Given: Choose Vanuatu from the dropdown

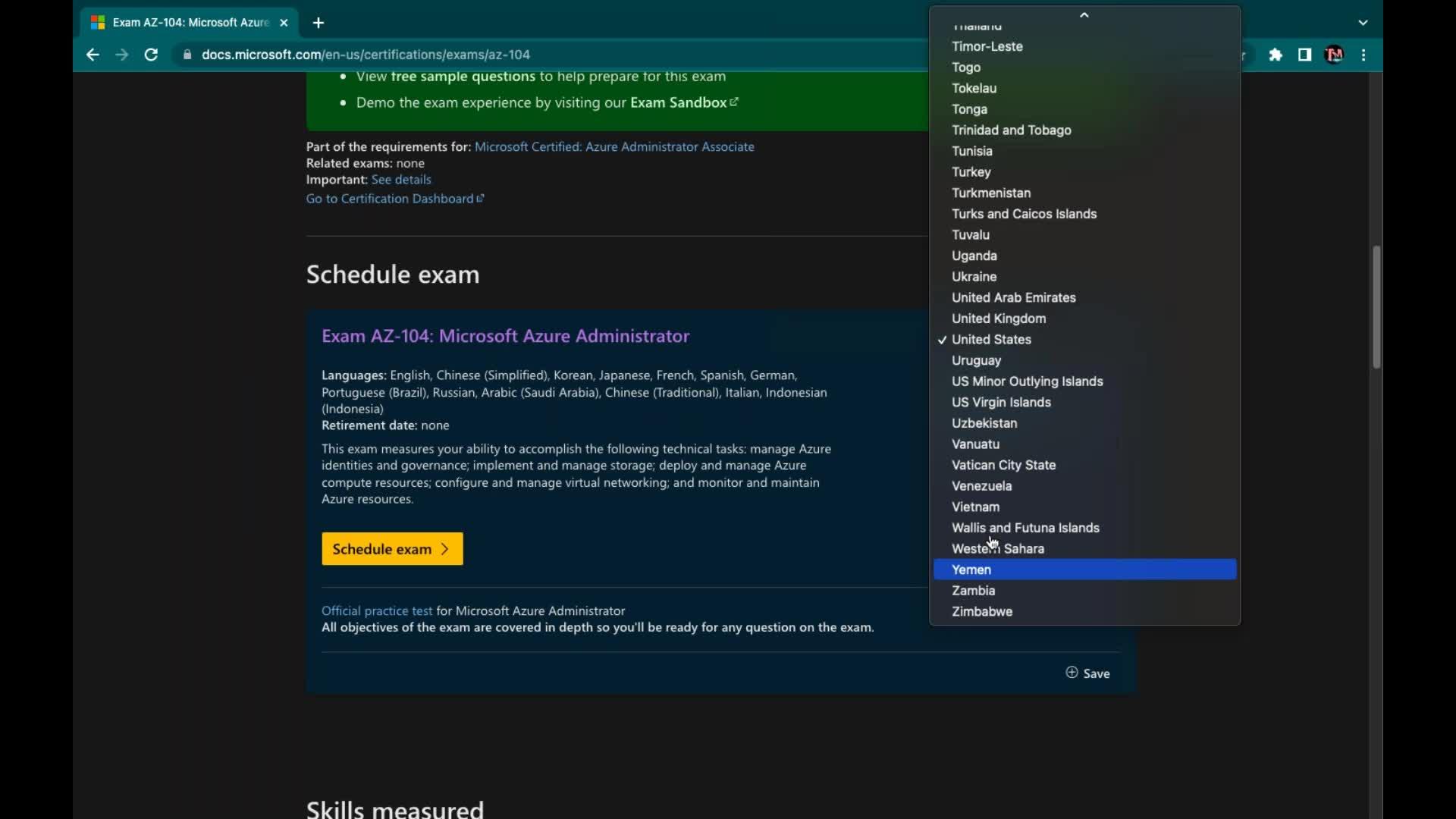Looking at the screenshot, I should click(x=1084, y=444).
